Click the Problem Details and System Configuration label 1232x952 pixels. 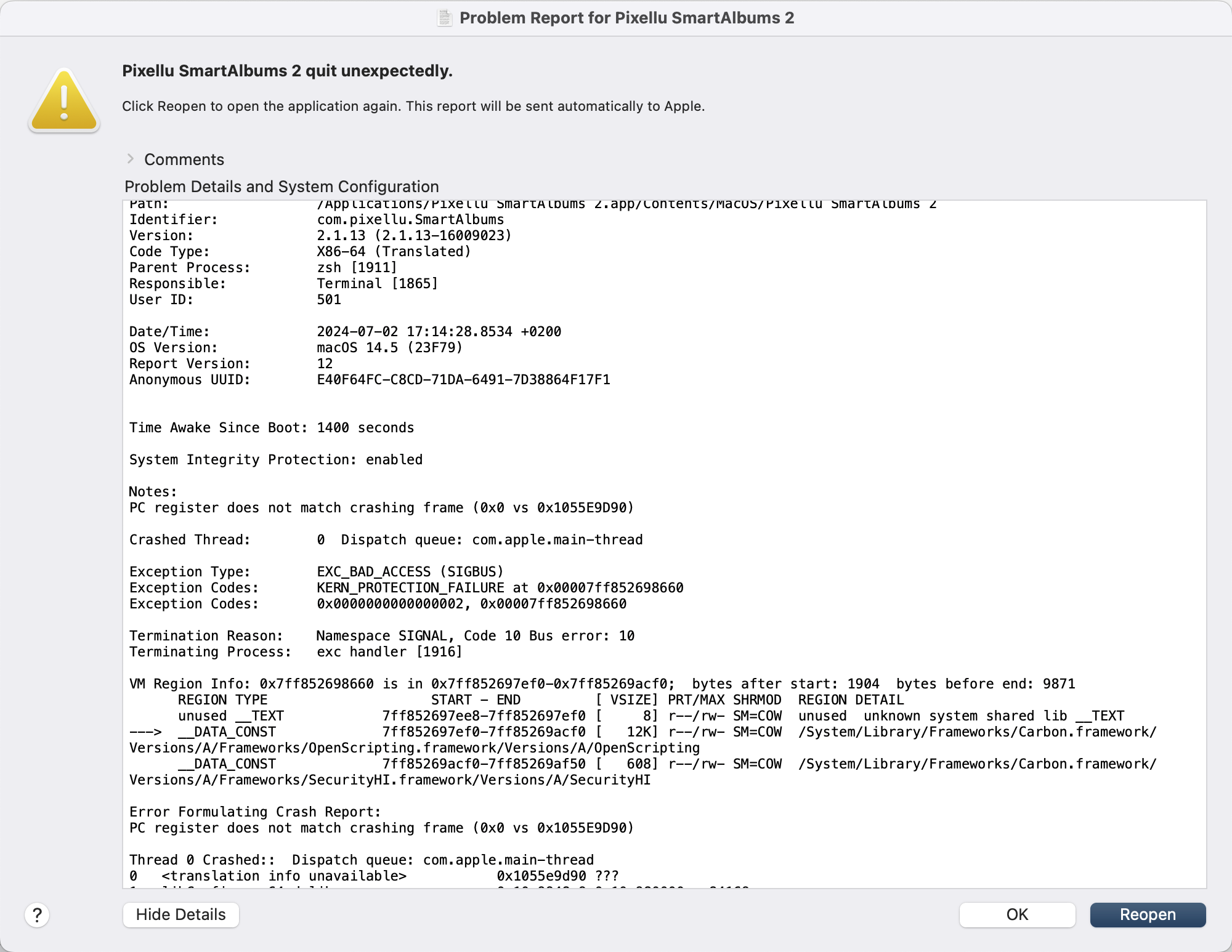282,187
